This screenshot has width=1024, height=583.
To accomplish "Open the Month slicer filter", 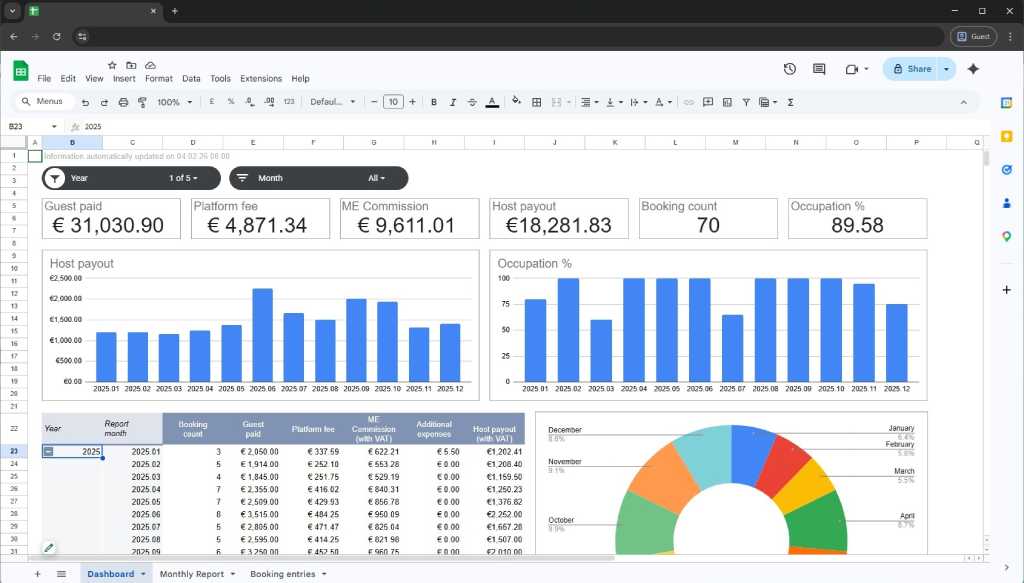I will pyautogui.click(x=319, y=178).
